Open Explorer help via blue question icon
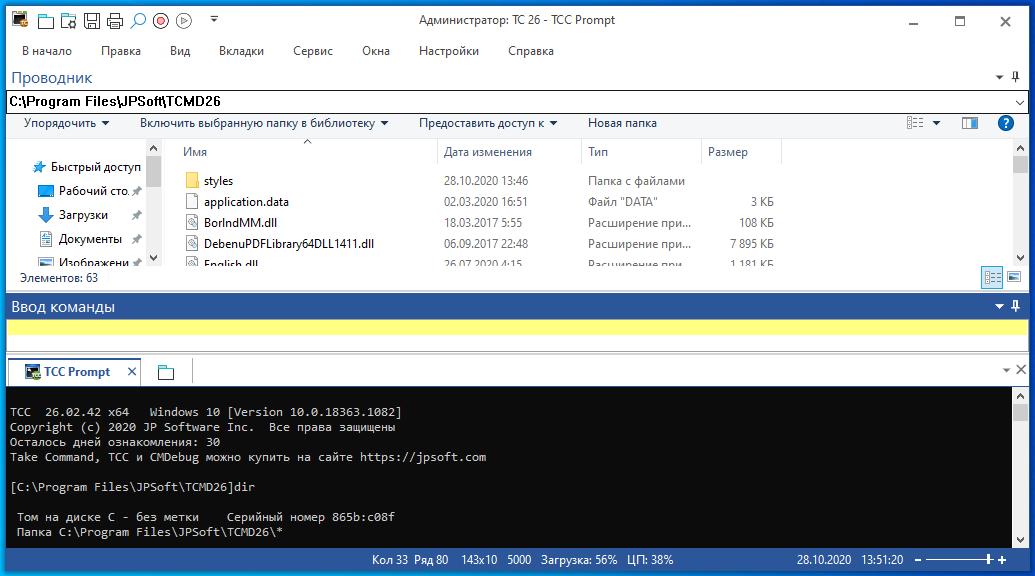 point(1006,123)
